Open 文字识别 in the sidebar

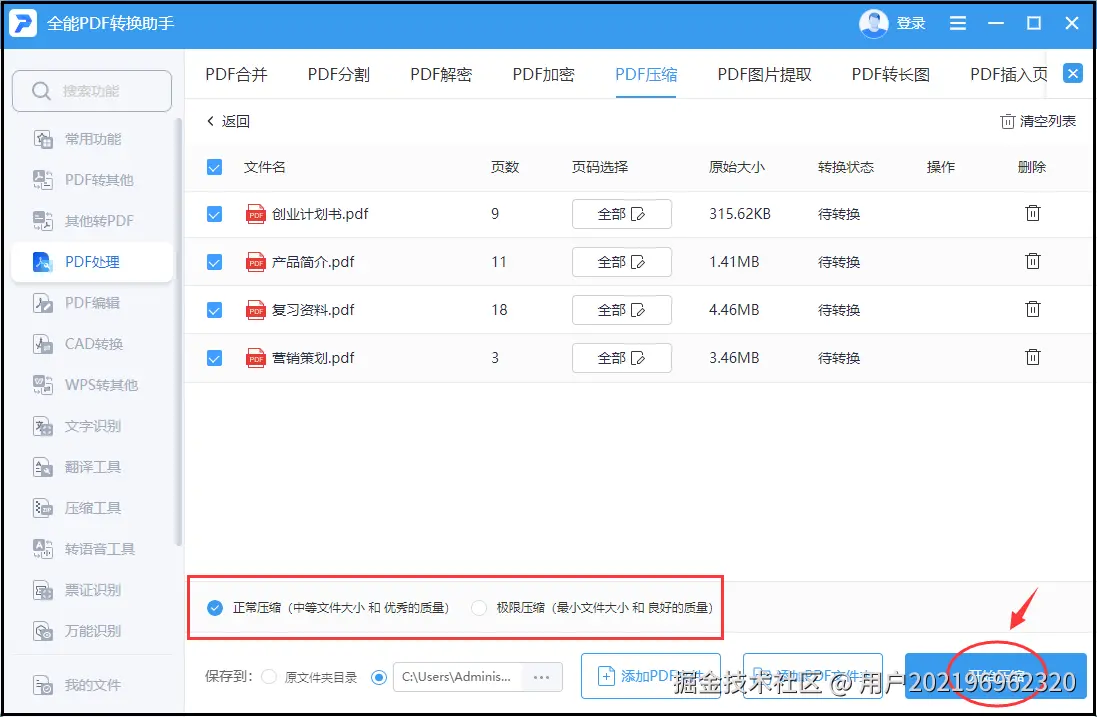(x=92, y=426)
